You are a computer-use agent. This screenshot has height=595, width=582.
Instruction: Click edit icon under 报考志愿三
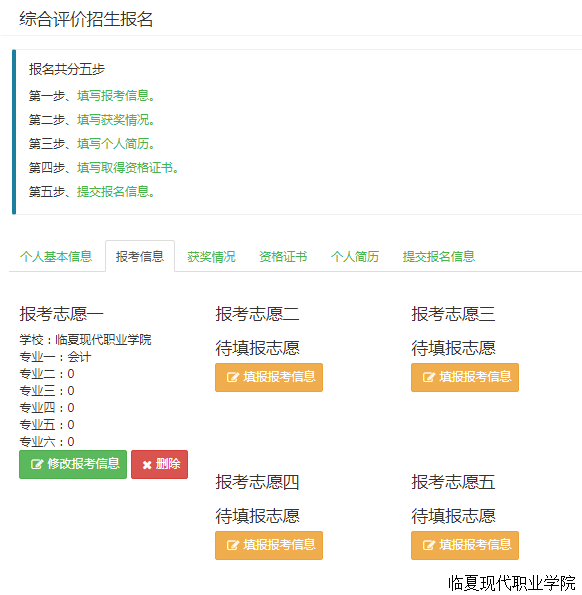pyautogui.click(x=429, y=377)
